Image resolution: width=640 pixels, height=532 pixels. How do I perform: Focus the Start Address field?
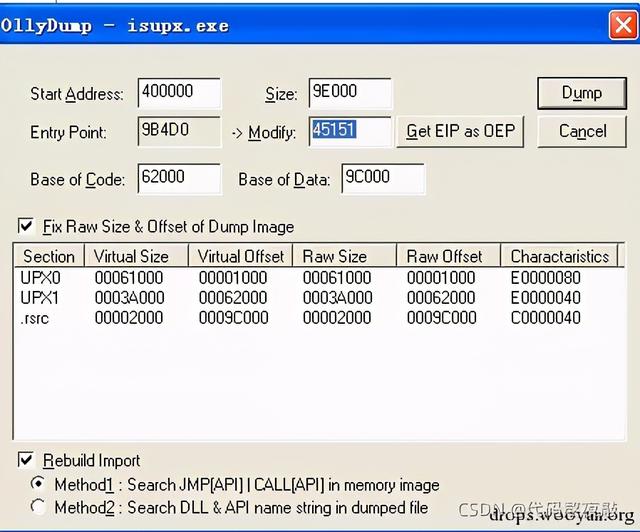click(179, 93)
